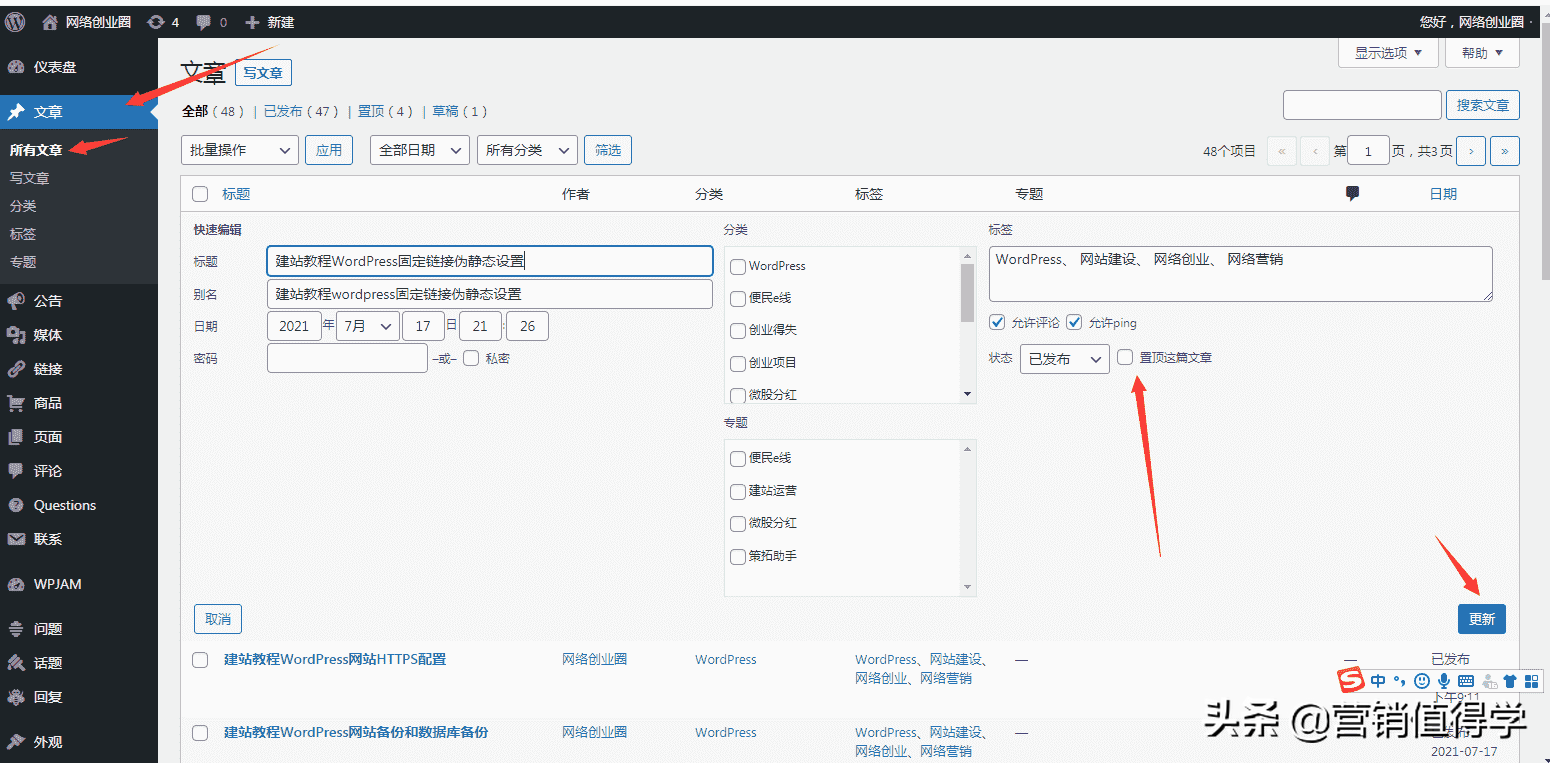Open the 外观 appearance brush icon
Screen dimensions: 1550x763
coord(16,742)
